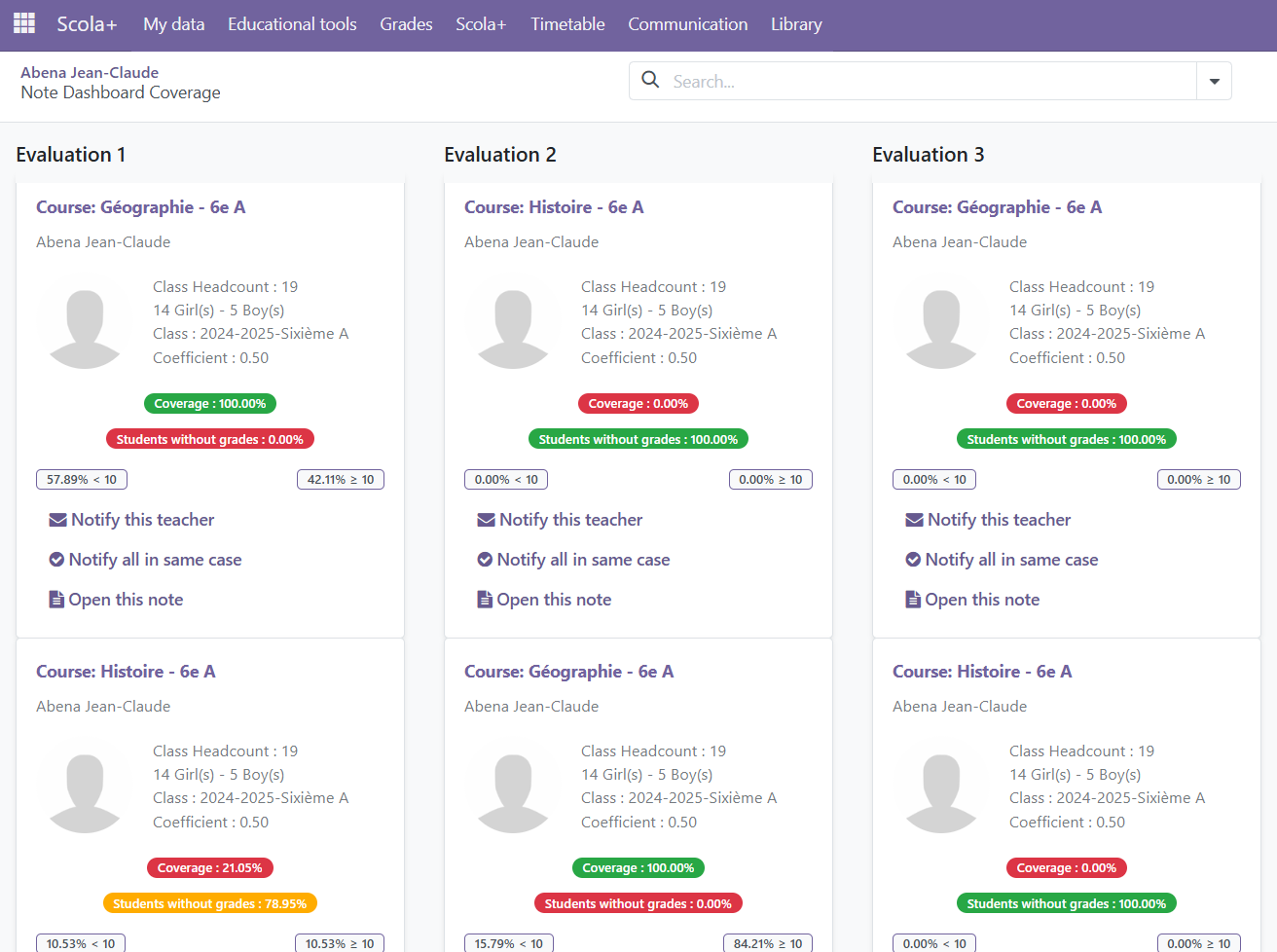Screen dimensions: 1277x952
Task: Click check-circle icon in Evaluation 1 Géographie card
Action: click(x=56, y=560)
